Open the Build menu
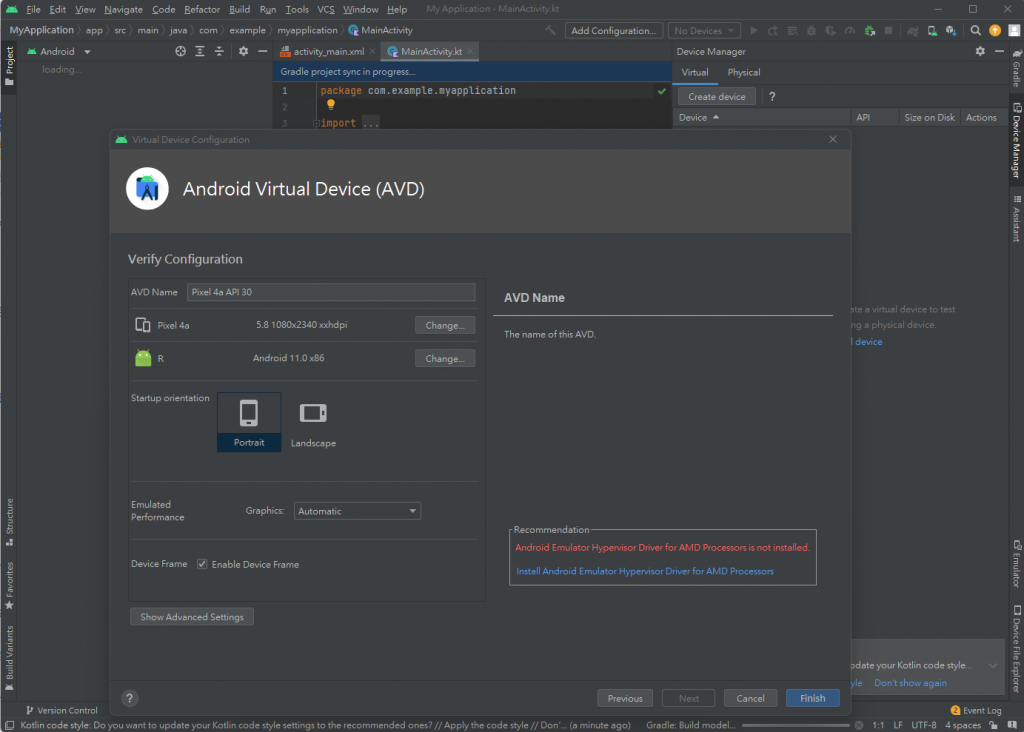This screenshot has height=732, width=1024. coord(239,9)
